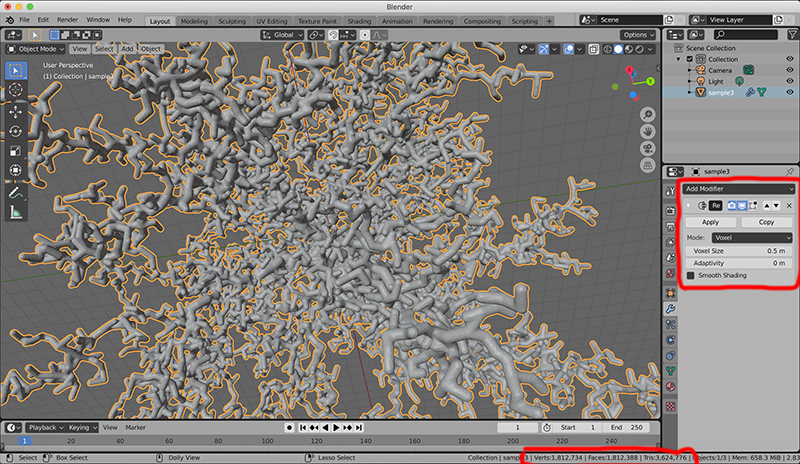800x464 pixels.
Task: Pick the Scale tool
Action: 16,151
